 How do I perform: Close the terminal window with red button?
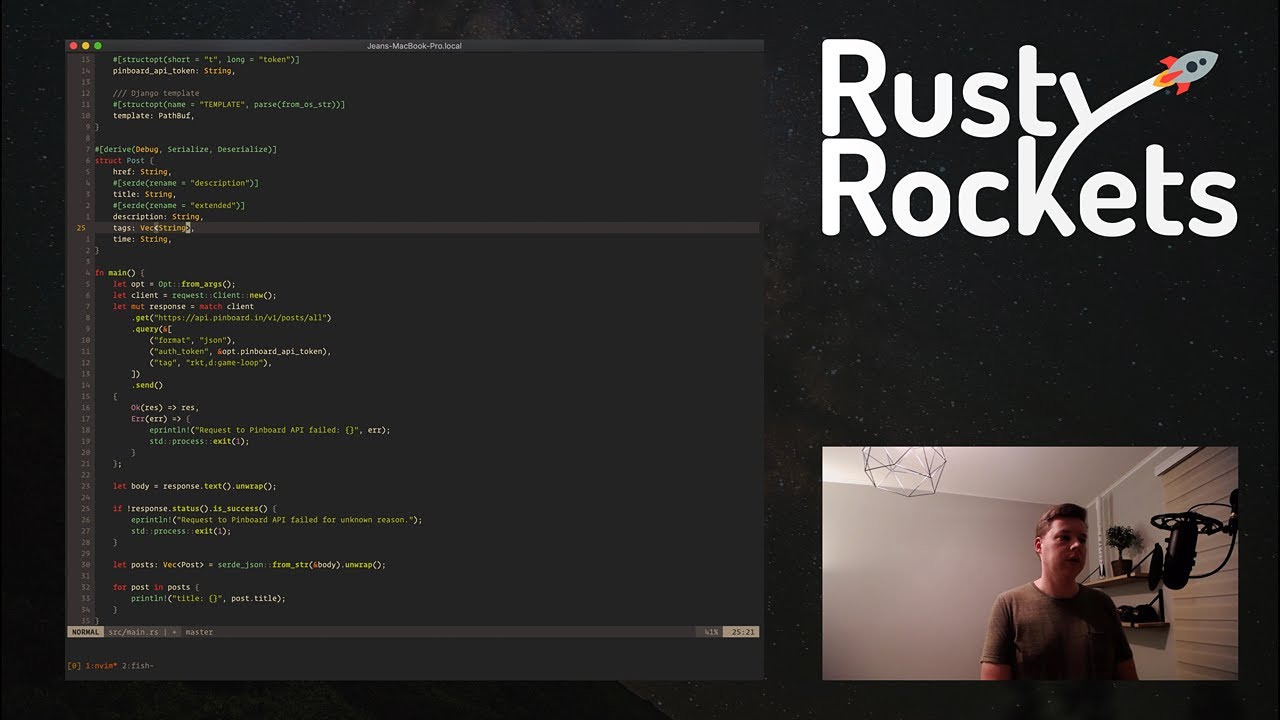point(73,46)
